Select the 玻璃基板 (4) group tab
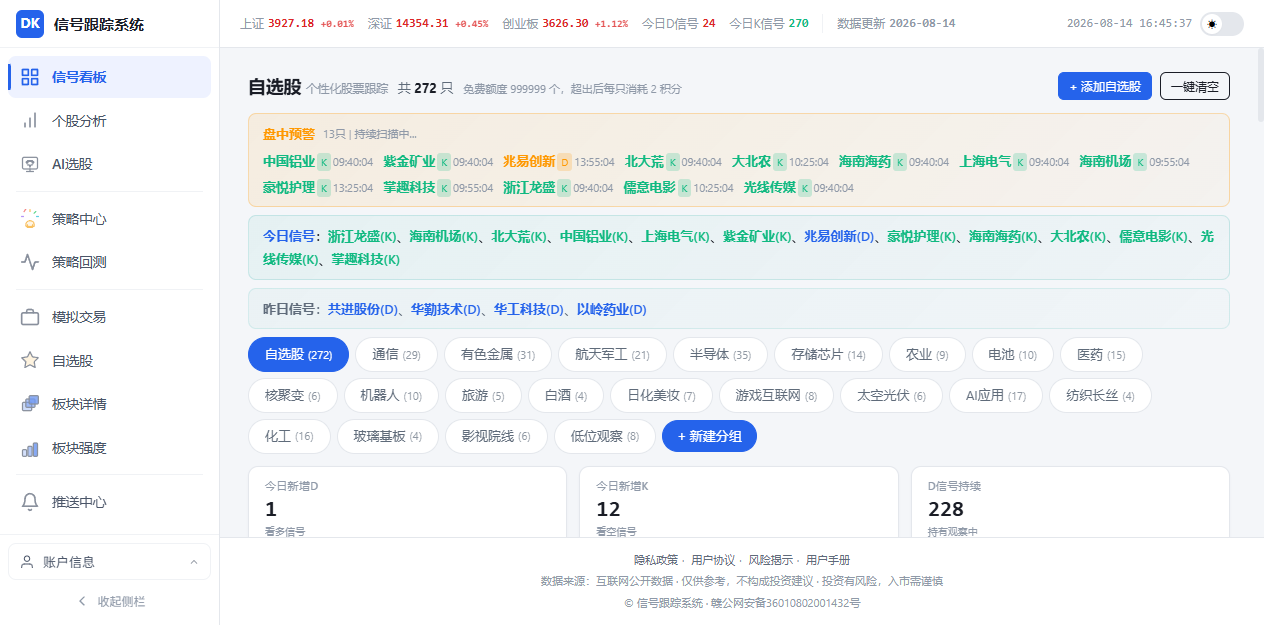Screen dimensions: 1264x625 [x=388, y=436]
